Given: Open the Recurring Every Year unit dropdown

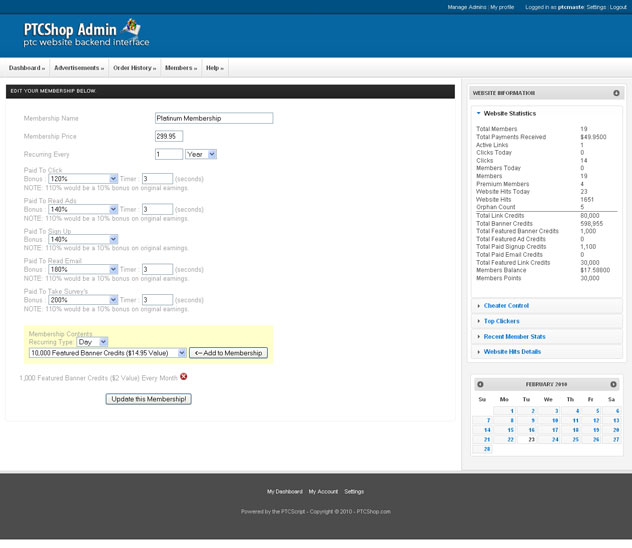Looking at the screenshot, I should [x=201, y=154].
